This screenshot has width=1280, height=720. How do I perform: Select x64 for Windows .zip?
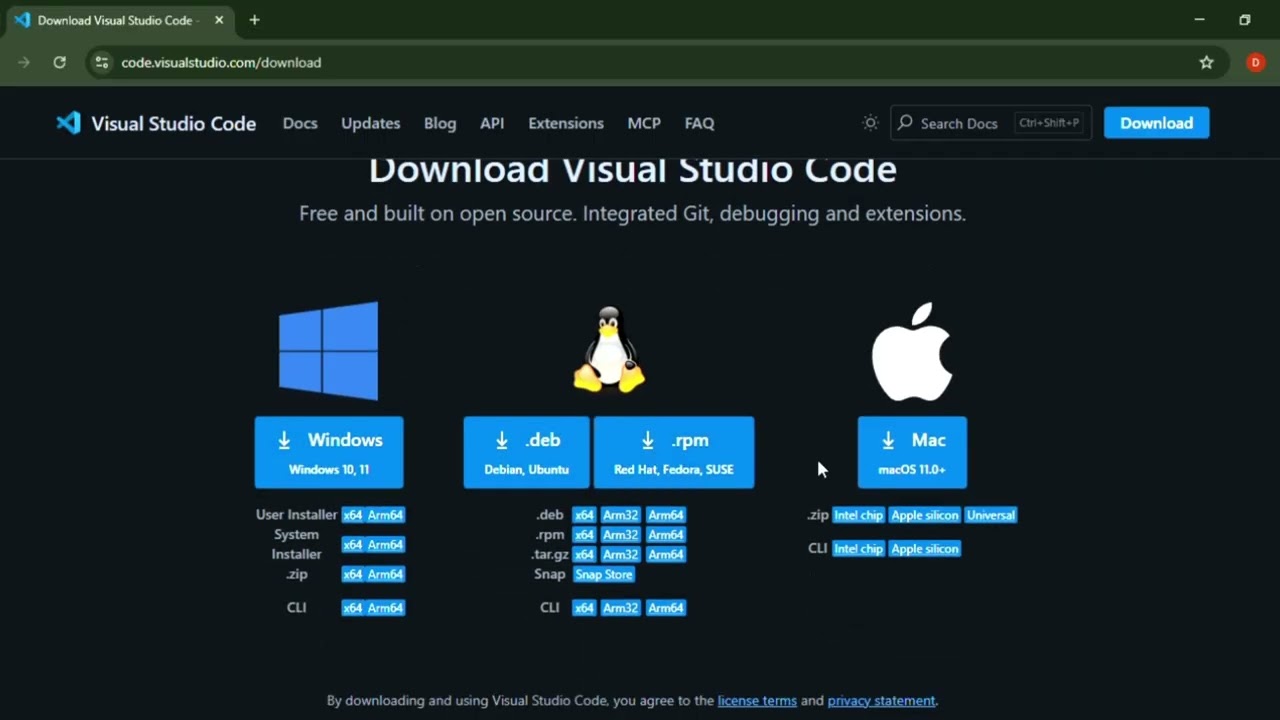(352, 575)
